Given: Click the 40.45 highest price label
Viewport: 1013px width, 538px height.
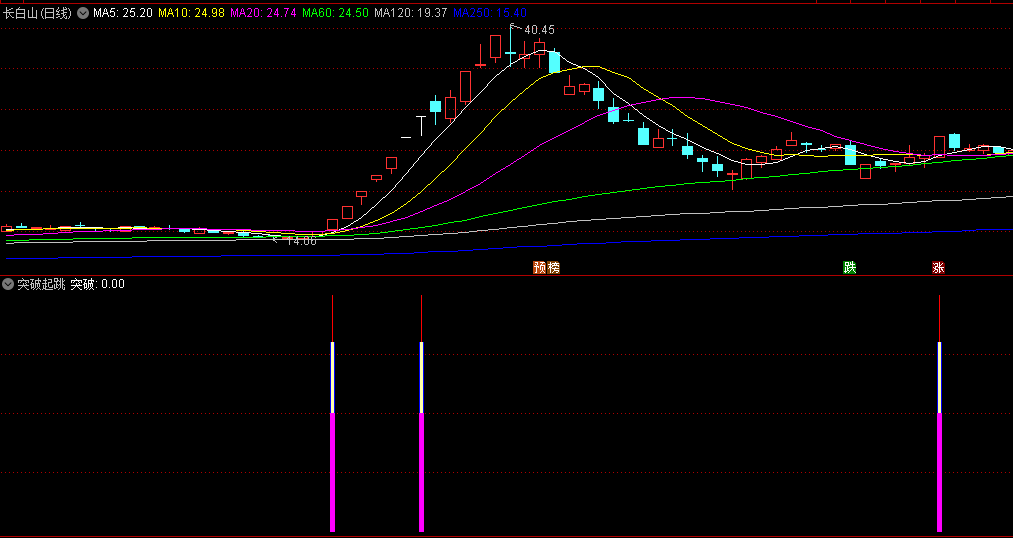Looking at the screenshot, I should tap(538, 30).
